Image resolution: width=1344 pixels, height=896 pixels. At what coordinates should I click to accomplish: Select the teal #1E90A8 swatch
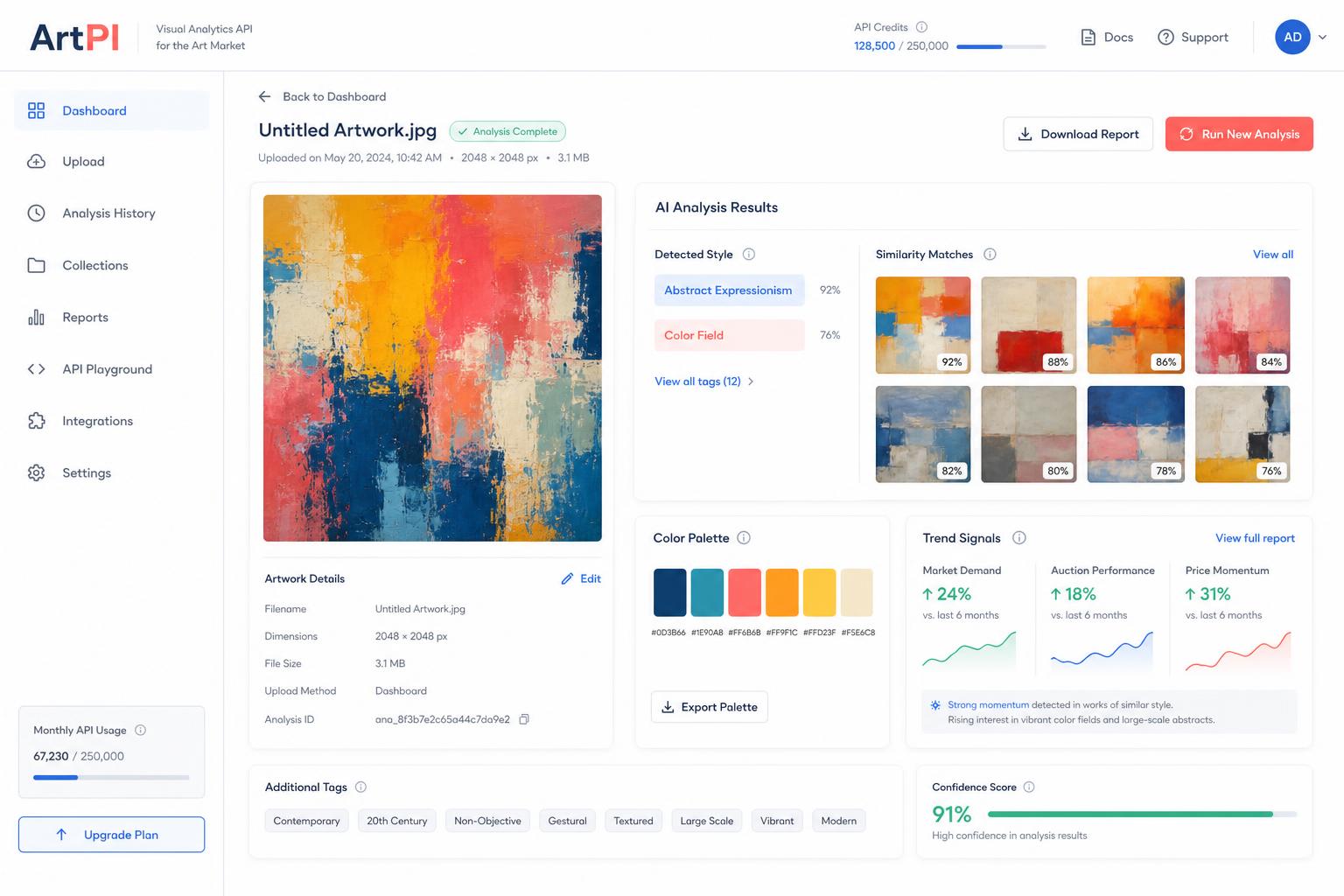tap(707, 592)
